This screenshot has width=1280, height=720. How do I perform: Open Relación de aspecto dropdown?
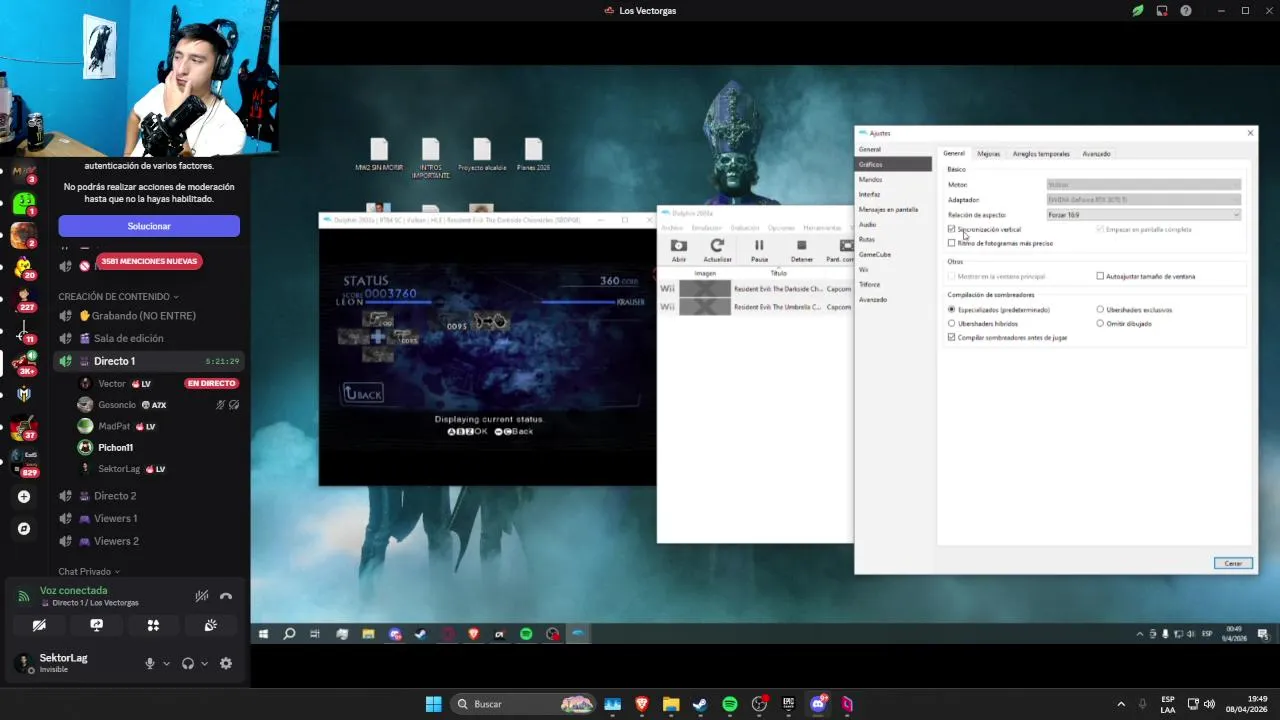(x=1143, y=214)
